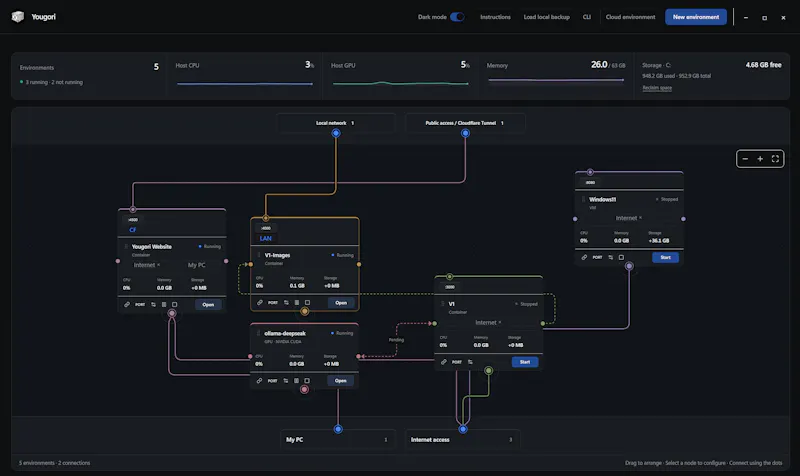Remove the Internet tag on Yougori Website
This screenshot has height=476, width=800.
point(159,265)
